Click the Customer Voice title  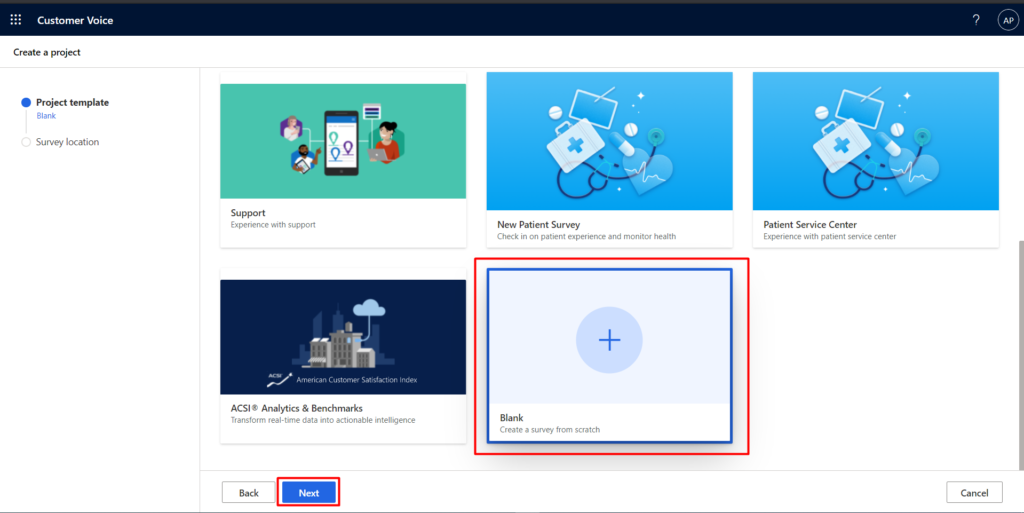pos(75,20)
